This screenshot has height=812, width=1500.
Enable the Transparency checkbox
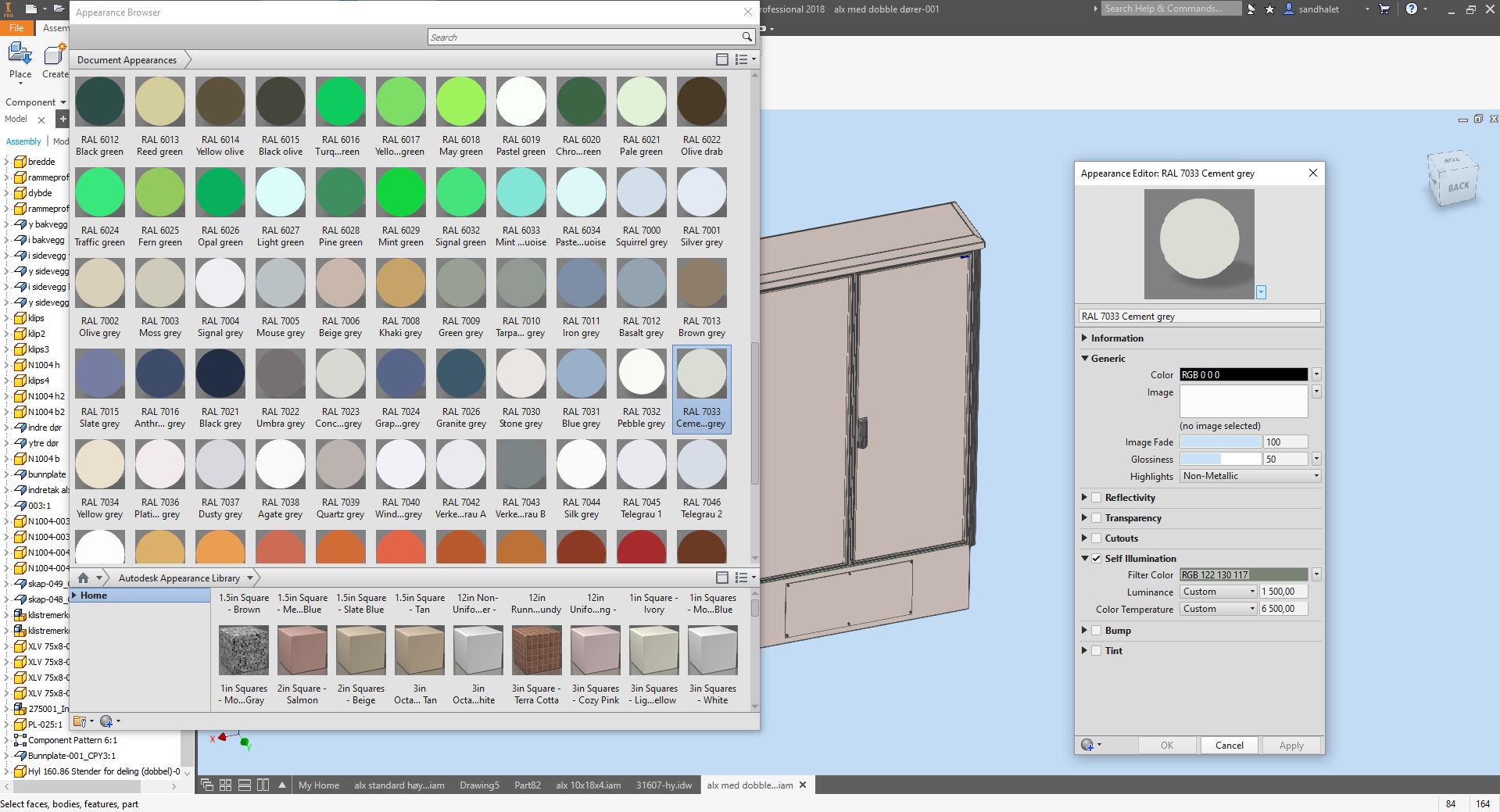pyautogui.click(x=1097, y=517)
